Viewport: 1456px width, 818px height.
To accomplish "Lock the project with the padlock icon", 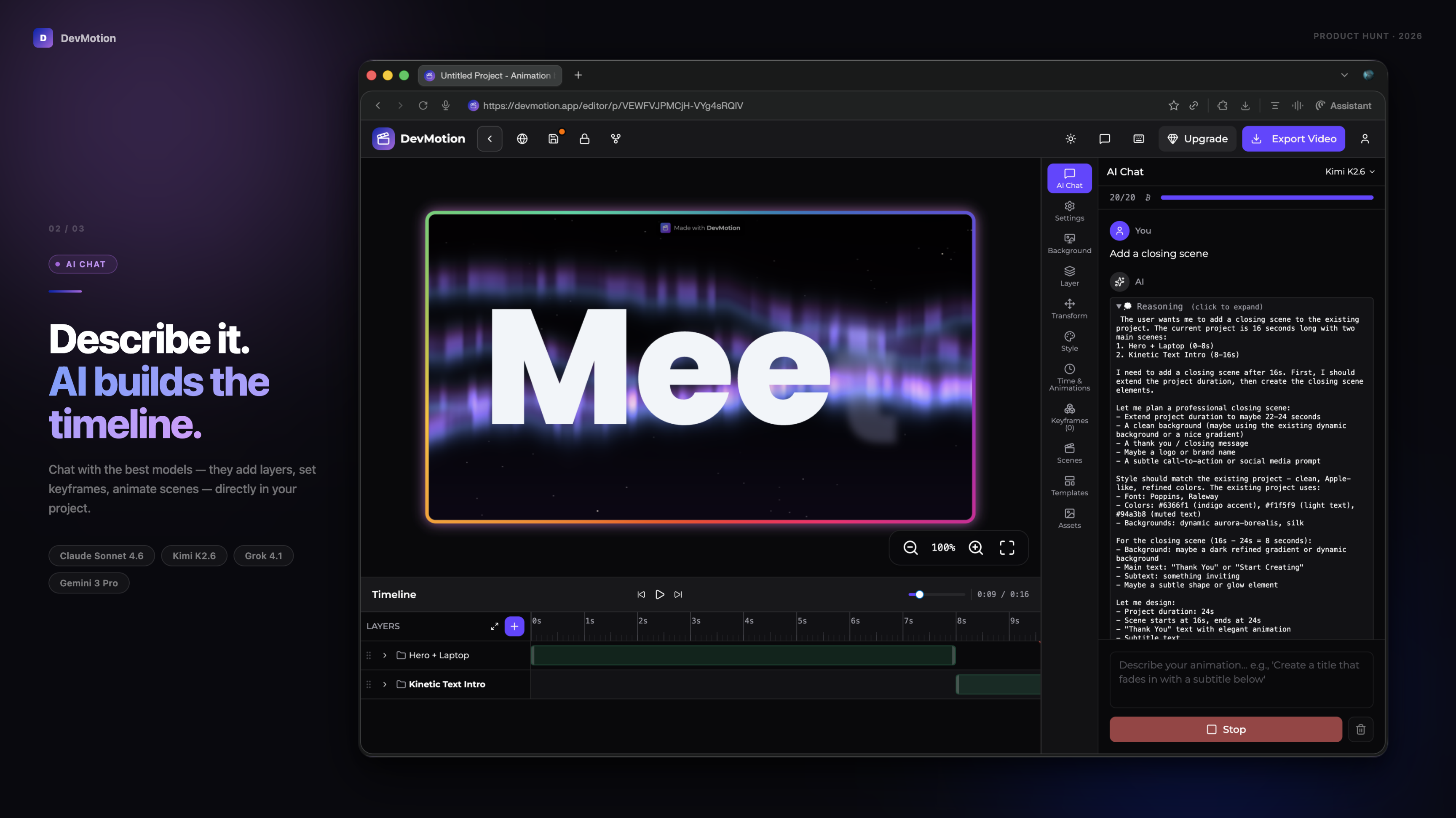I will [x=585, y=139].
